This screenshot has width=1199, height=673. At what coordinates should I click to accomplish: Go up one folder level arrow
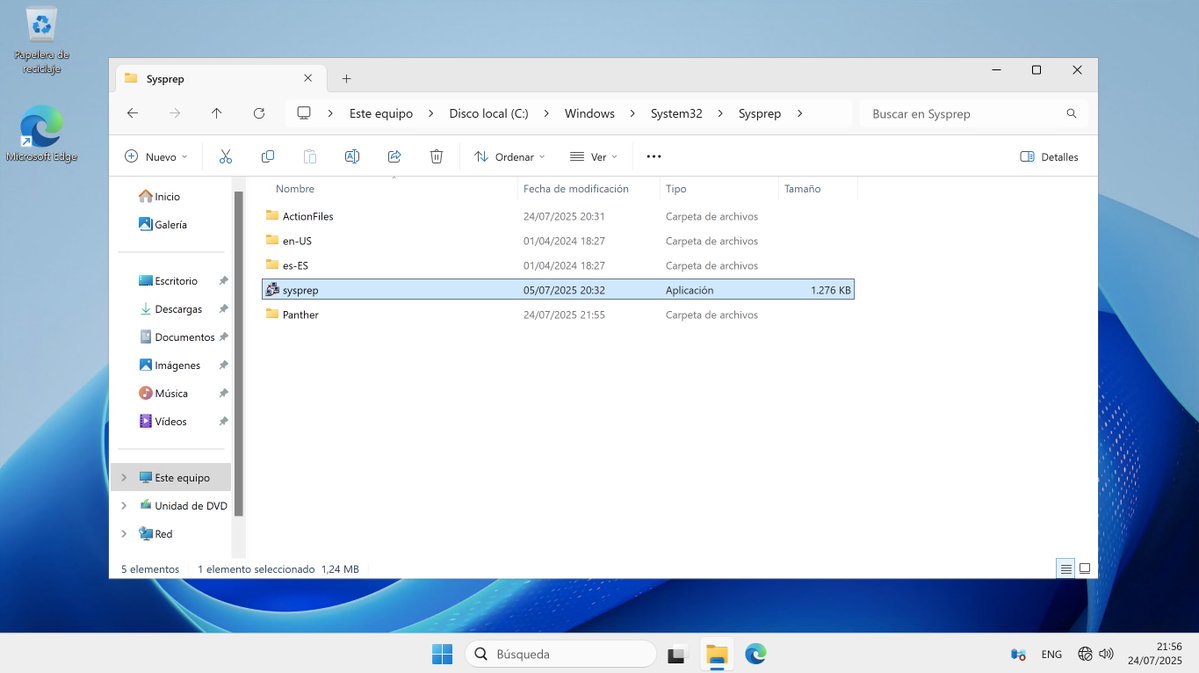click(x=216, y=113)
